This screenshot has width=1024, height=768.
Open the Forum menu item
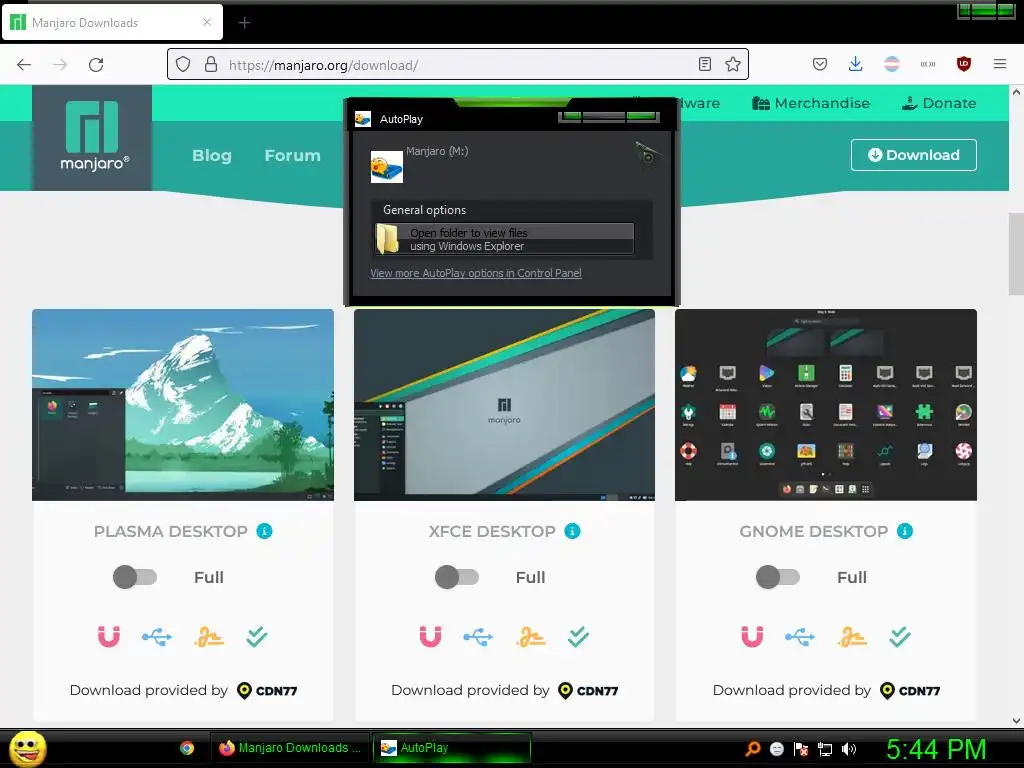(x=293, y=155)
